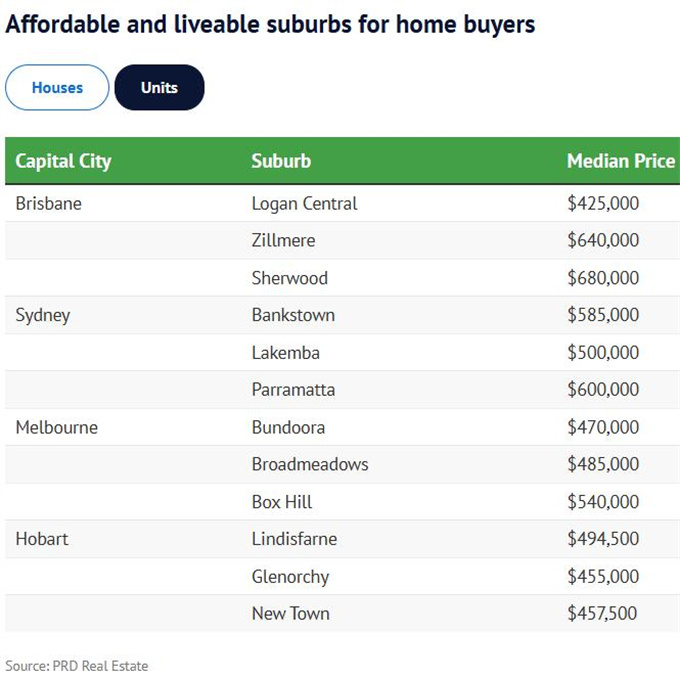Click the Bankstown suburb entry
Viewport: 680px width, 680px height.
pos(293,315)
